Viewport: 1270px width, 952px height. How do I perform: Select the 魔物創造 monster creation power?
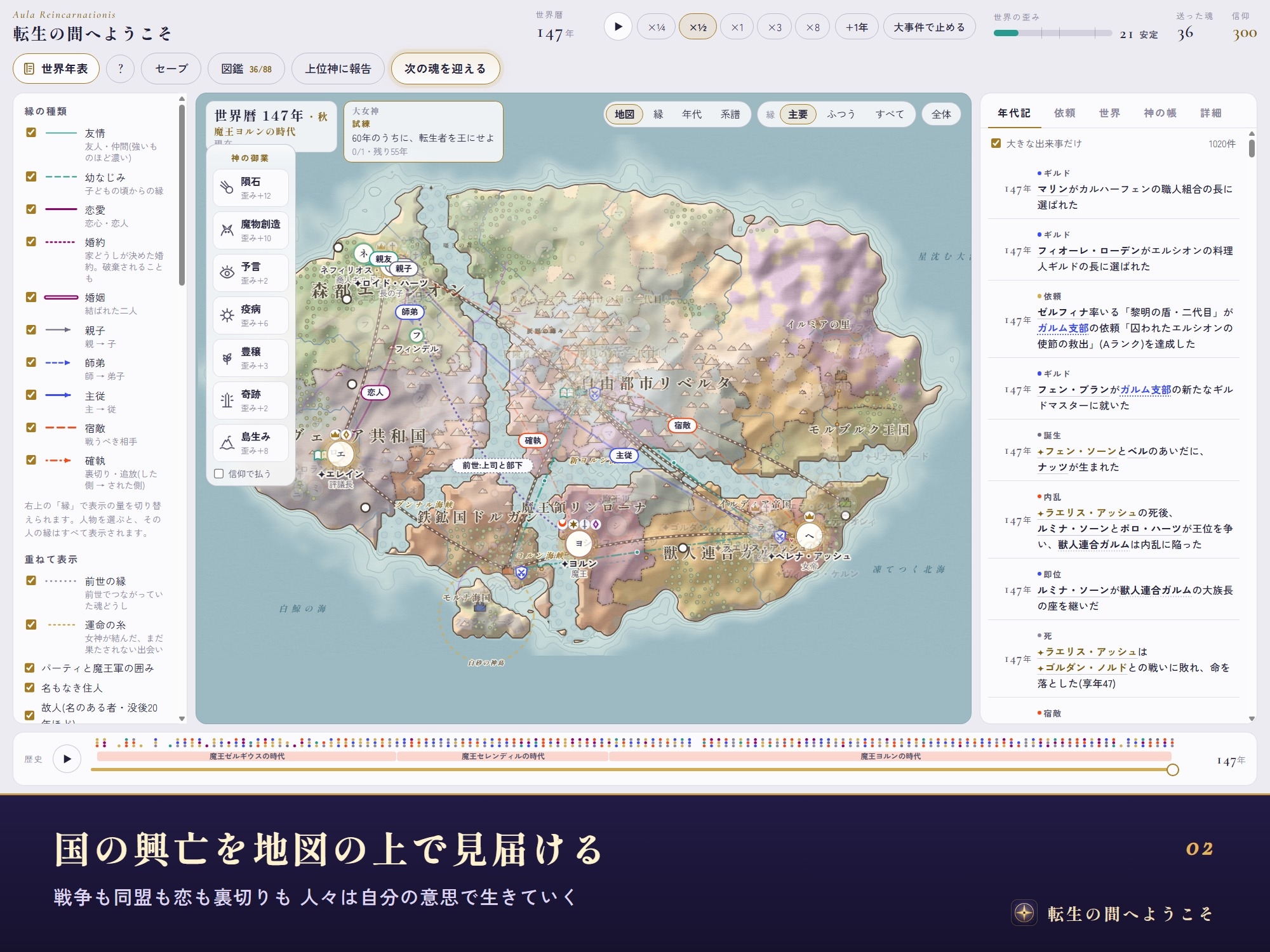click(250, 230)
